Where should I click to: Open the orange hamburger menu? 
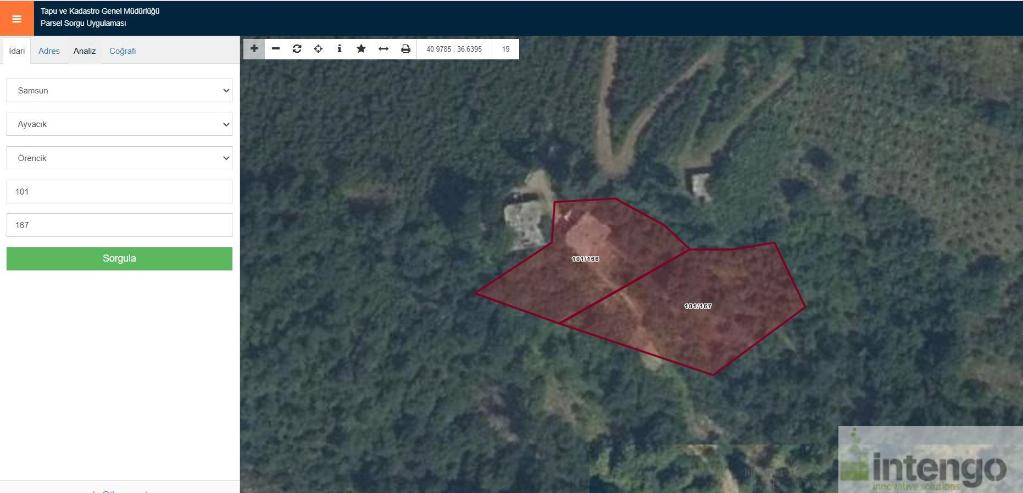(x=17, y=18)
